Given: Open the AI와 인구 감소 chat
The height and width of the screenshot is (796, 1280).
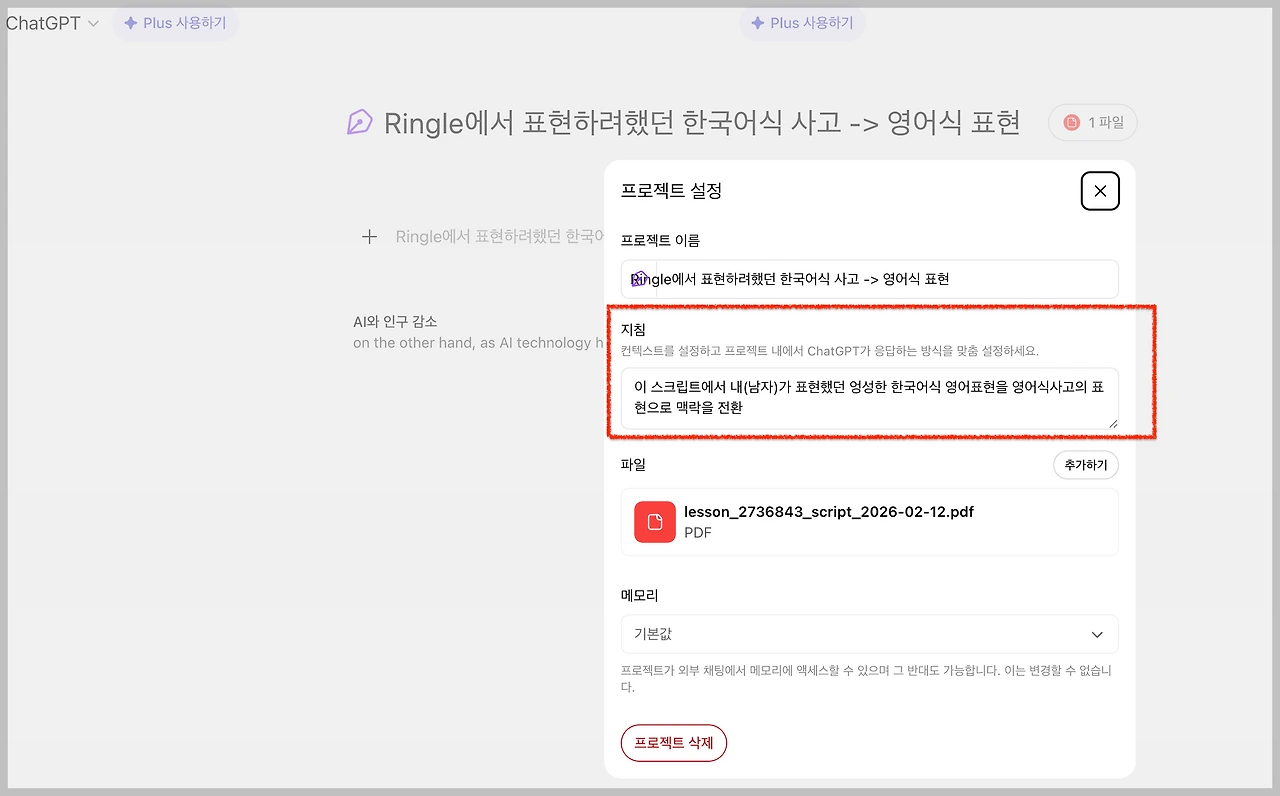Looking at the screenshot, I should click(478, 332).
